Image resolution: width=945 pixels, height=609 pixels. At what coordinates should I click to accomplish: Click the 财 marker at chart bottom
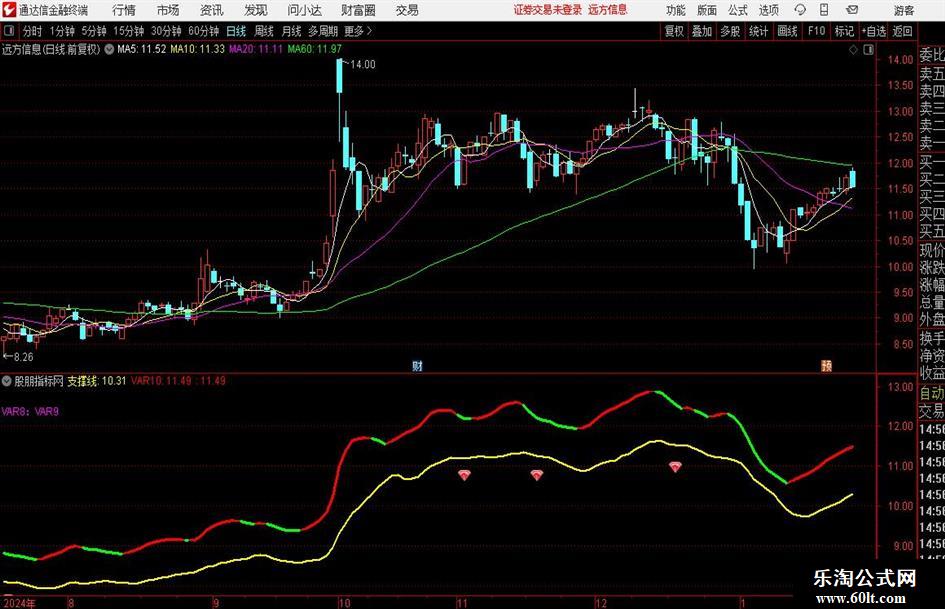pos(417,365)
